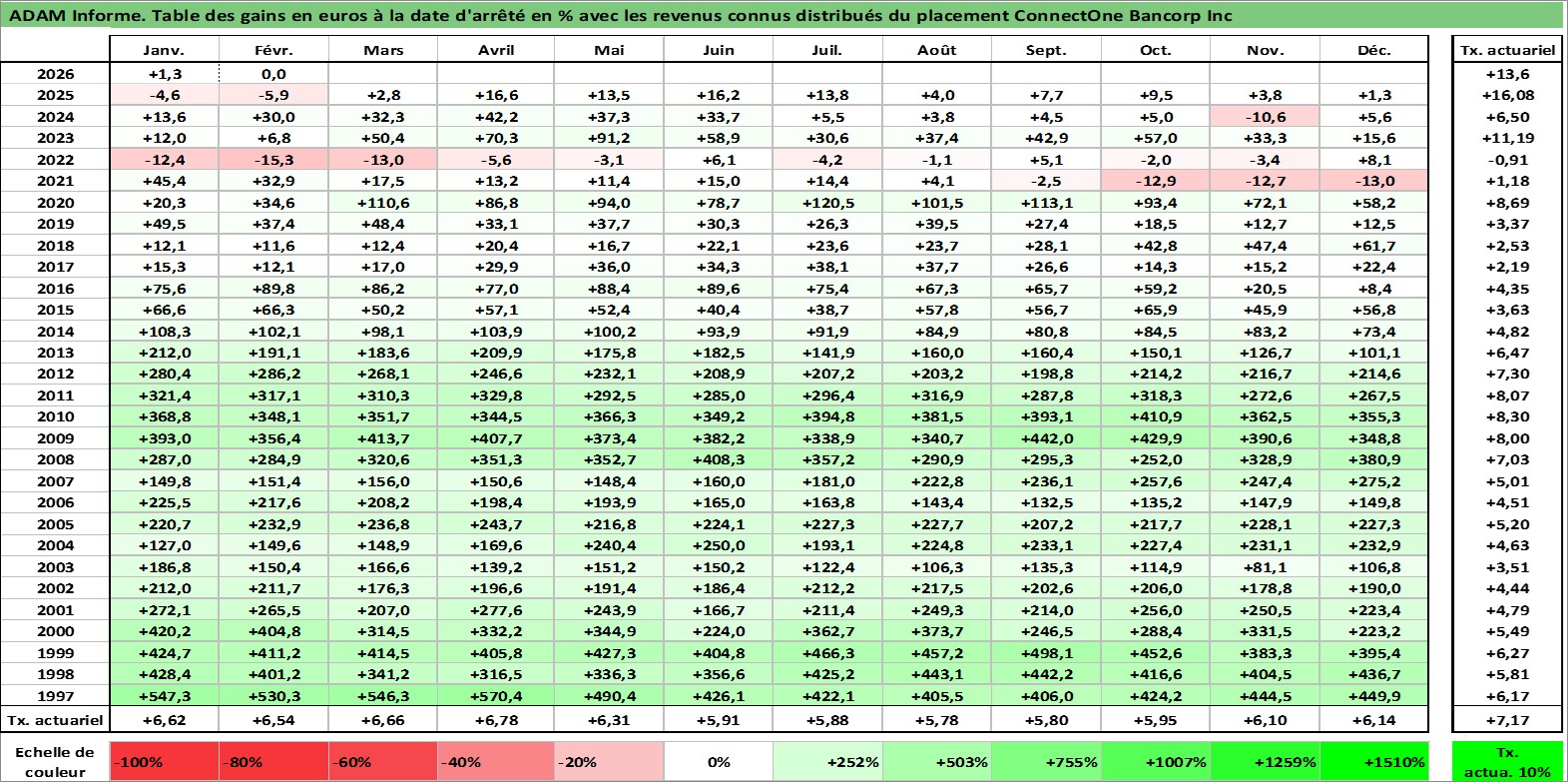Image resolution: width=1568 pixels, height=782 pixels.
Task: Select the +498,1 cell in 1999 row
Action: point(1046,653)
